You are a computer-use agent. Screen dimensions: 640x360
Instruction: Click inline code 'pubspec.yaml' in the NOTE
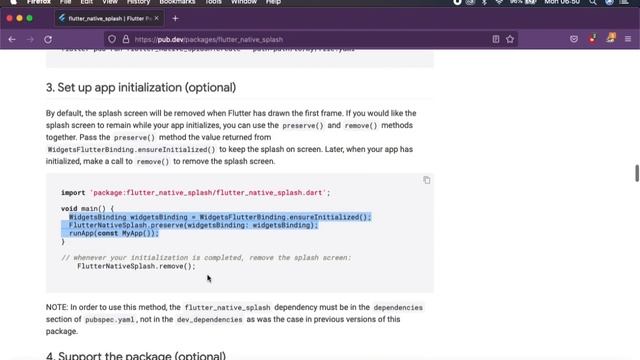click(109, 320)
